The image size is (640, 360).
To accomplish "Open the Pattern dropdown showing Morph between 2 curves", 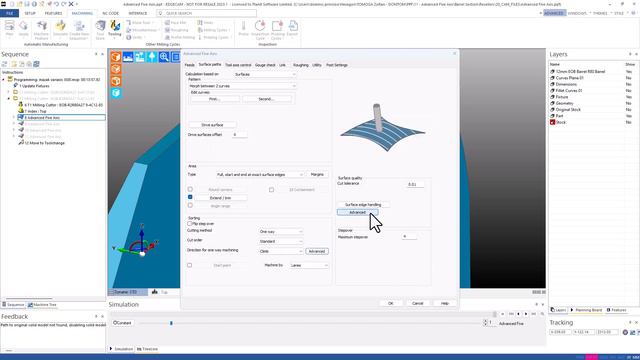I will point(242,86).
